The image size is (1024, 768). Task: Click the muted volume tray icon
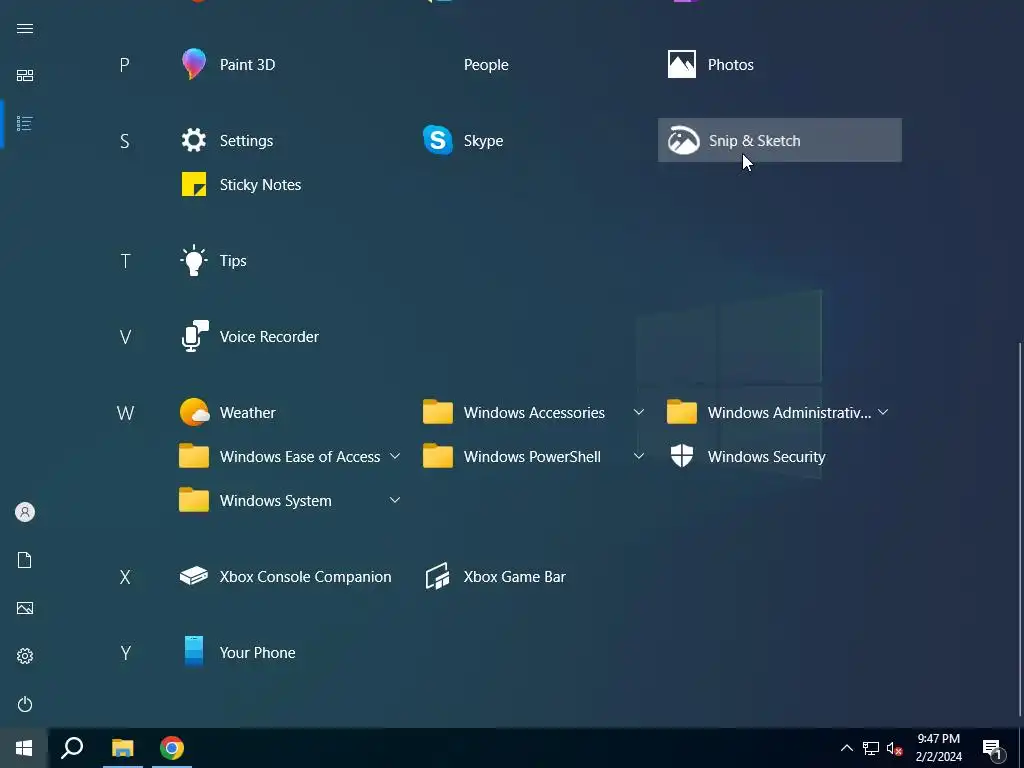tap(894, 748)
